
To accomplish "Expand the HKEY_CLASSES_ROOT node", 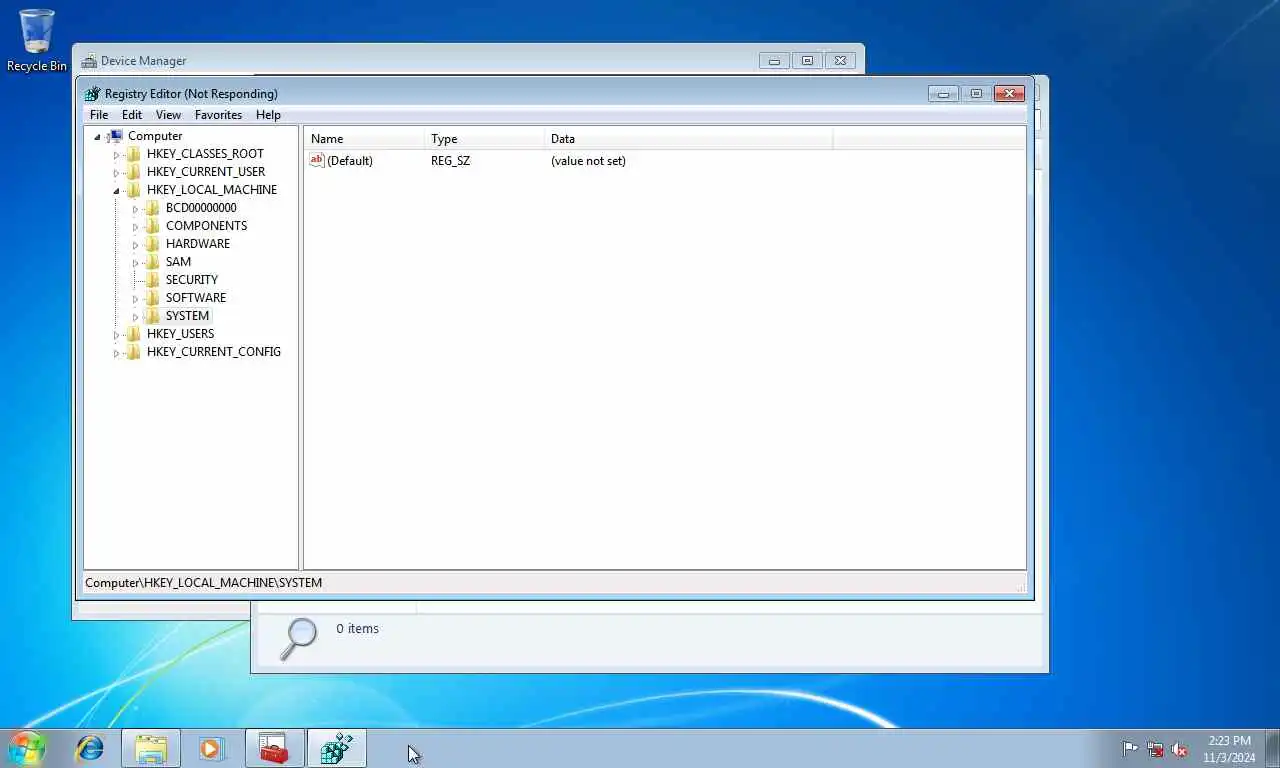I will pyautogui.click(x=116, y=155).
